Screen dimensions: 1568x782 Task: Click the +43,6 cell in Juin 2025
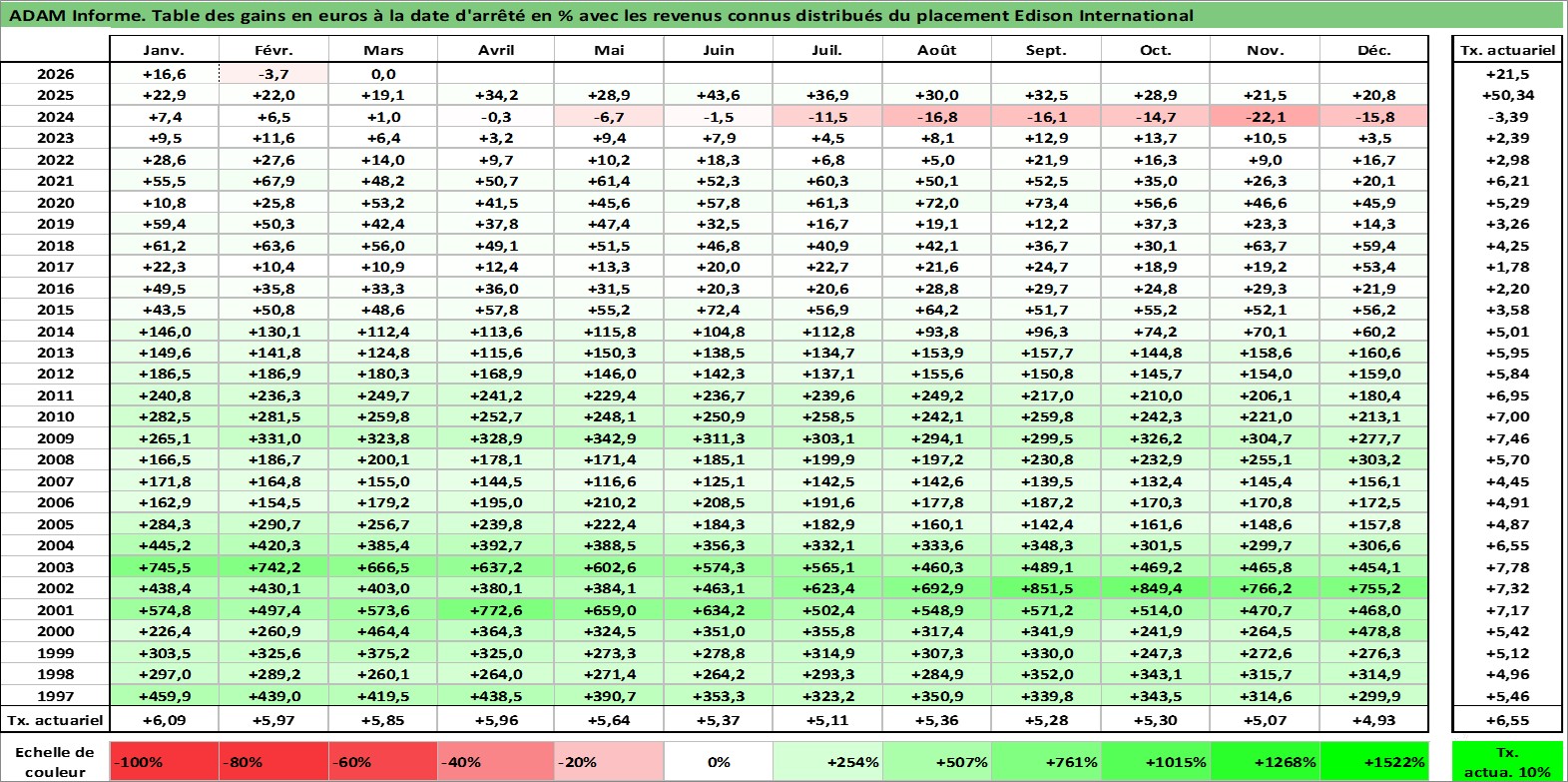719,95
